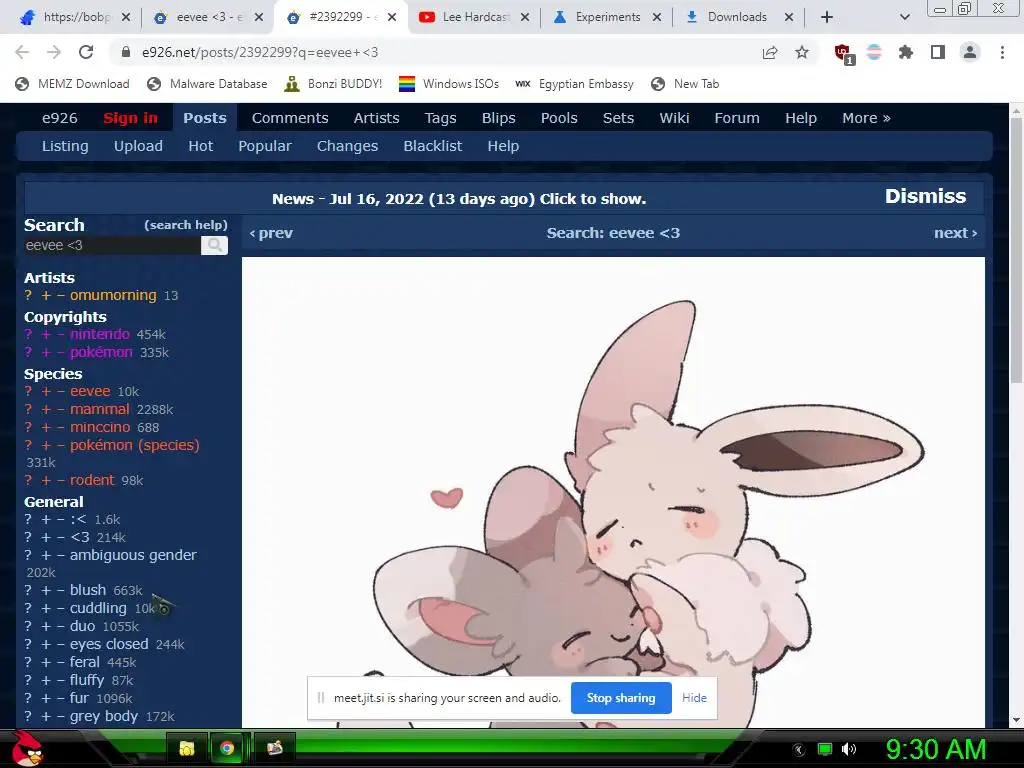Click the Sign in link

click(x=131, y=118)
